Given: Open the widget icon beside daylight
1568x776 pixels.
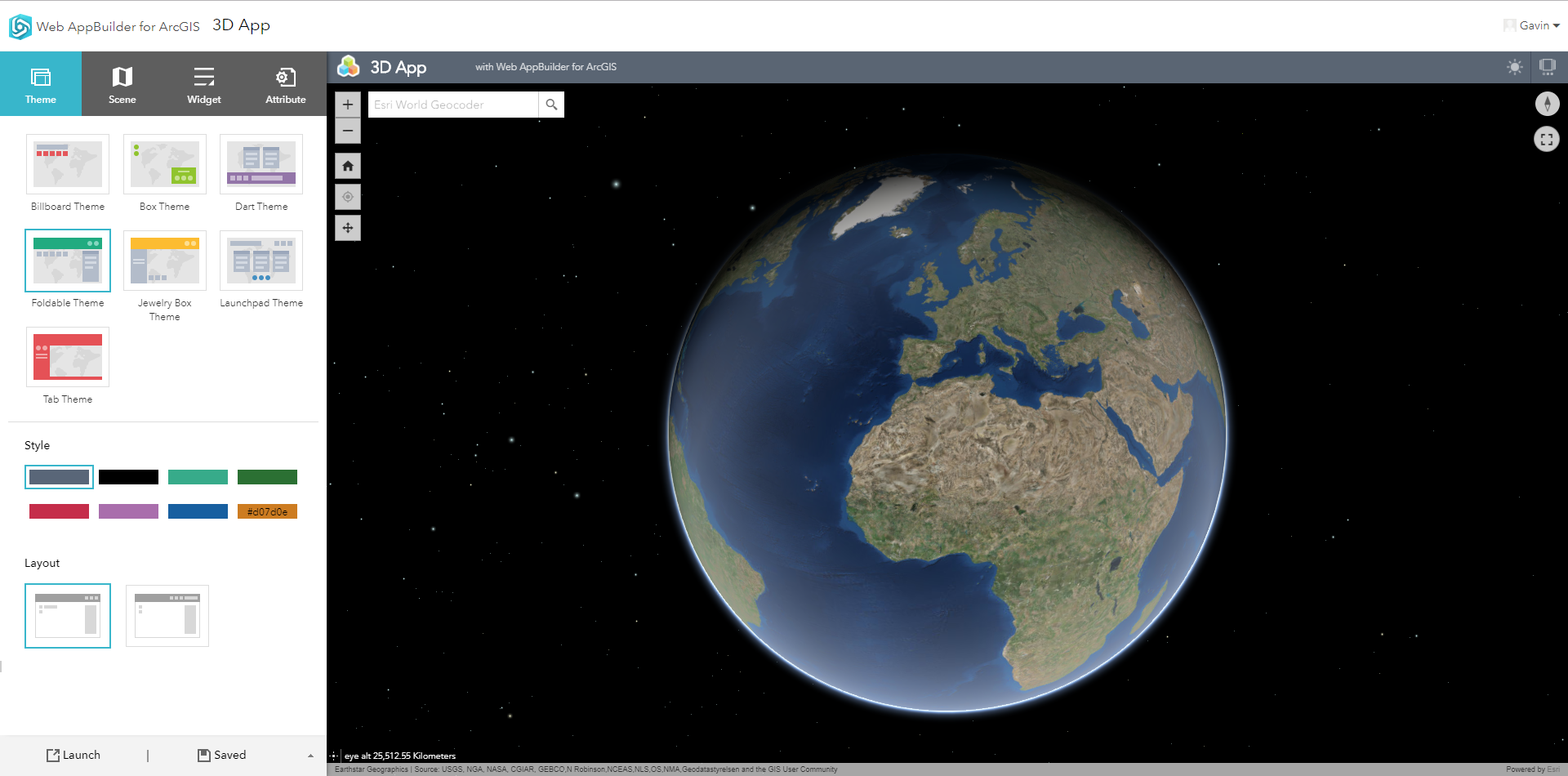Looking at the screenshot, I should pyautogui.click(x=1548, y=67).
